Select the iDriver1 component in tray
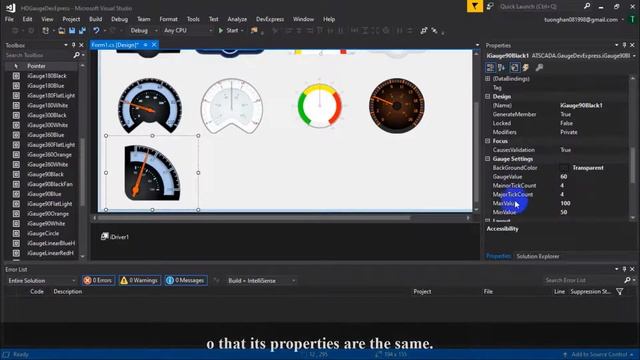Screen dimensions: 640x360 click(x=115, y=237)
